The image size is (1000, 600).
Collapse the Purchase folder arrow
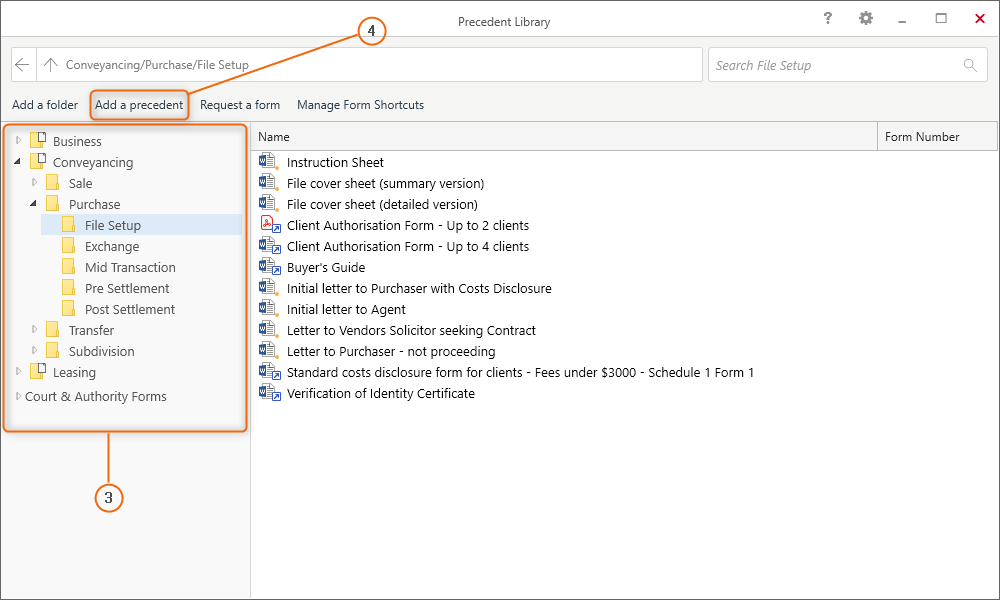coord(34,204)
